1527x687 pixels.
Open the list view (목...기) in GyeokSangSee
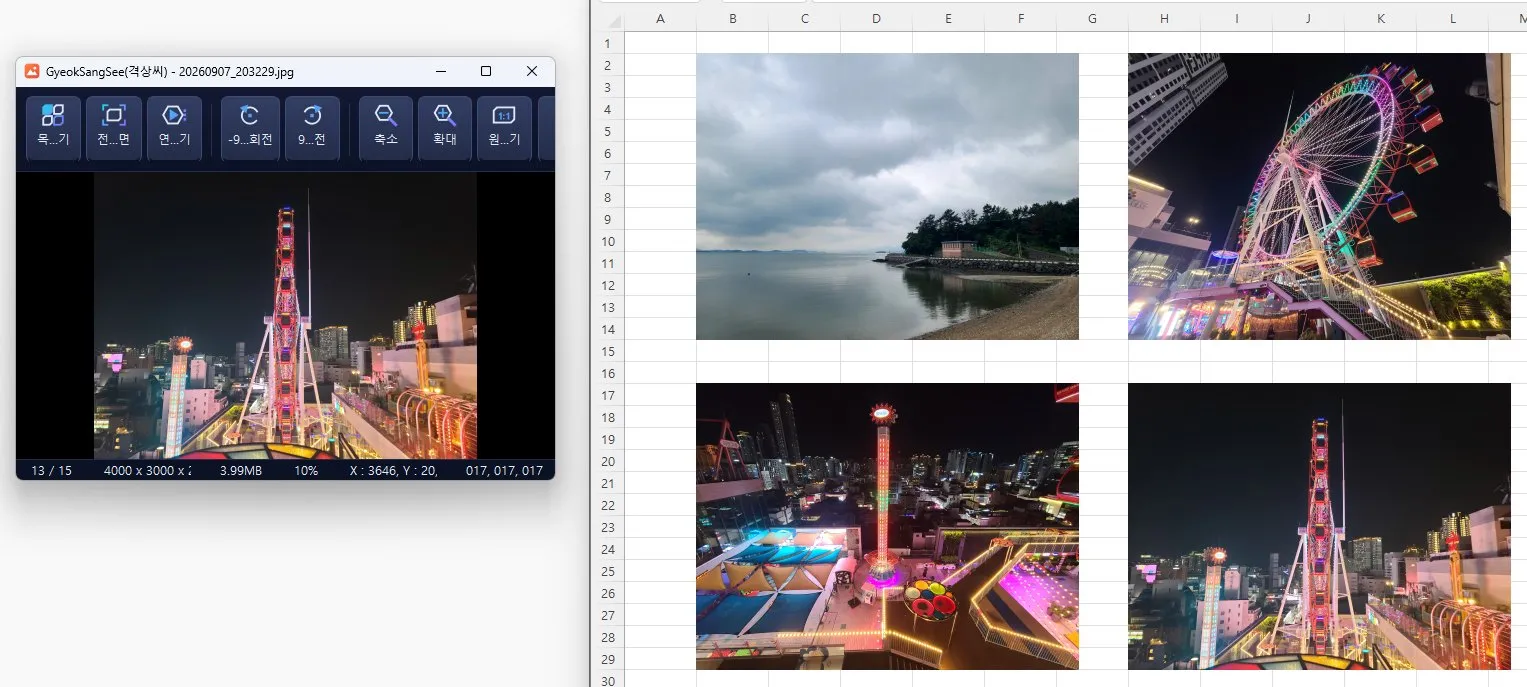(53, 128)
